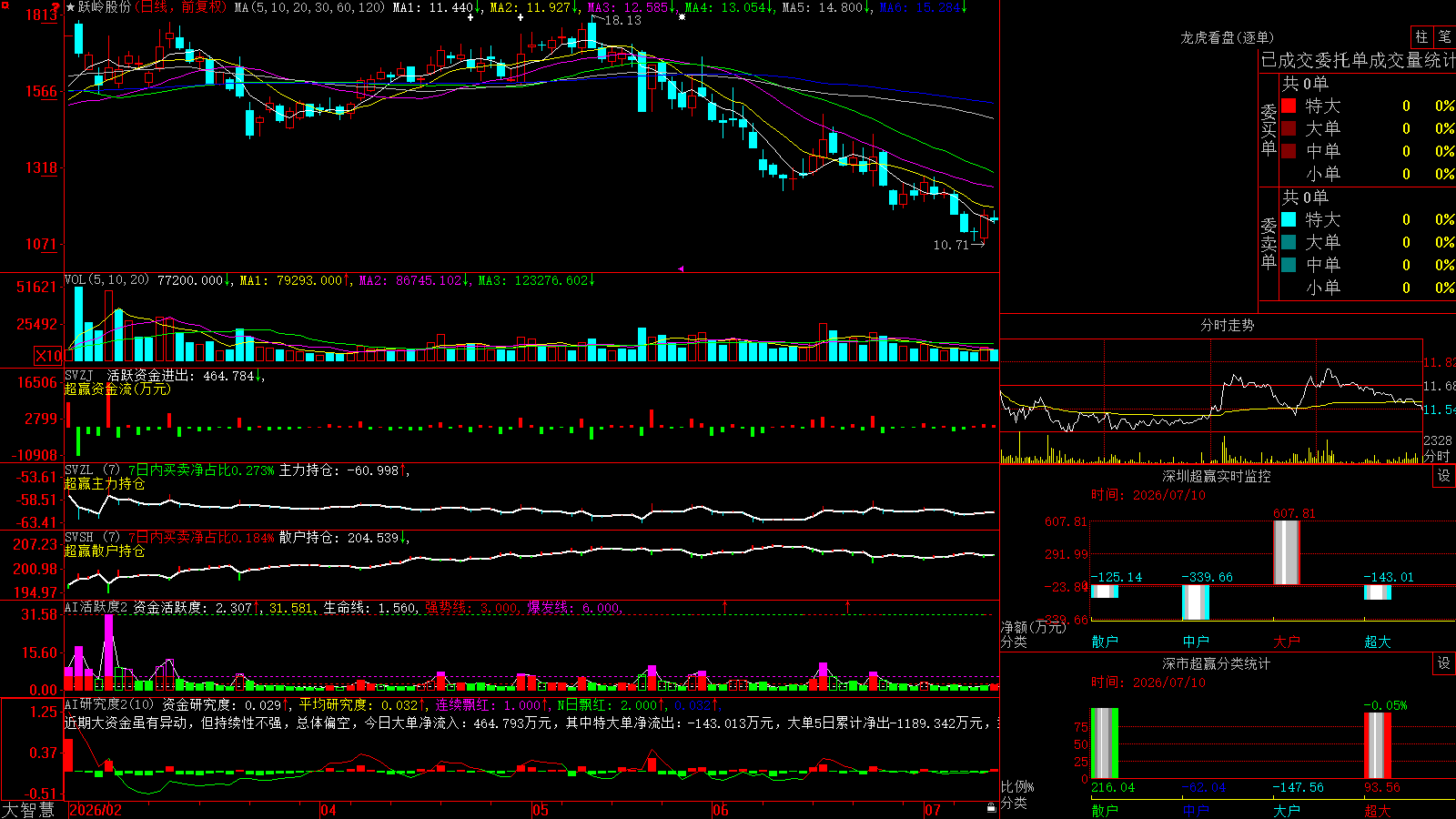
Task: Click the 超赢资金流(万元) label
Action: (117, 389)
